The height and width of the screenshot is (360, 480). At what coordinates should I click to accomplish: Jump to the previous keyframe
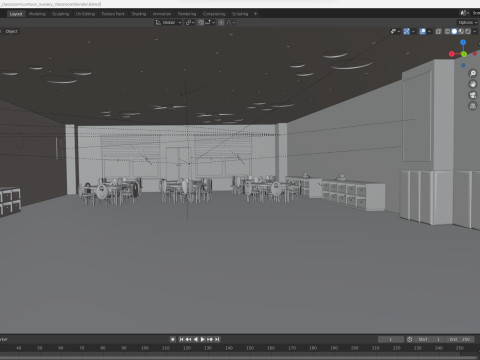188,339
